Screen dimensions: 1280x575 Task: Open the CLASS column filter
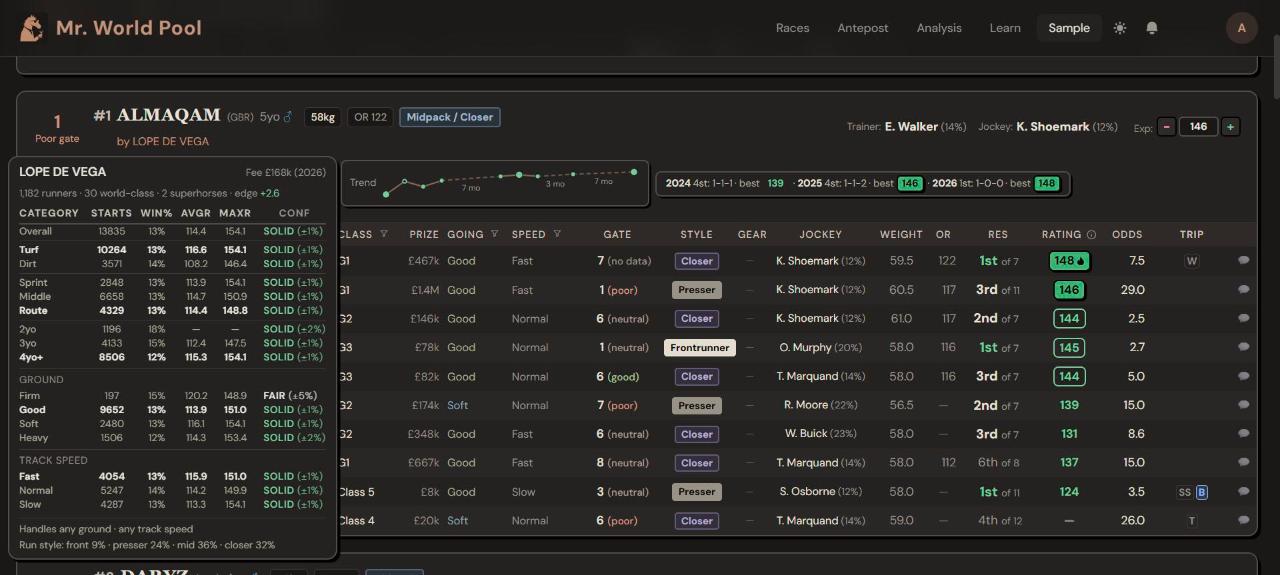383,234
